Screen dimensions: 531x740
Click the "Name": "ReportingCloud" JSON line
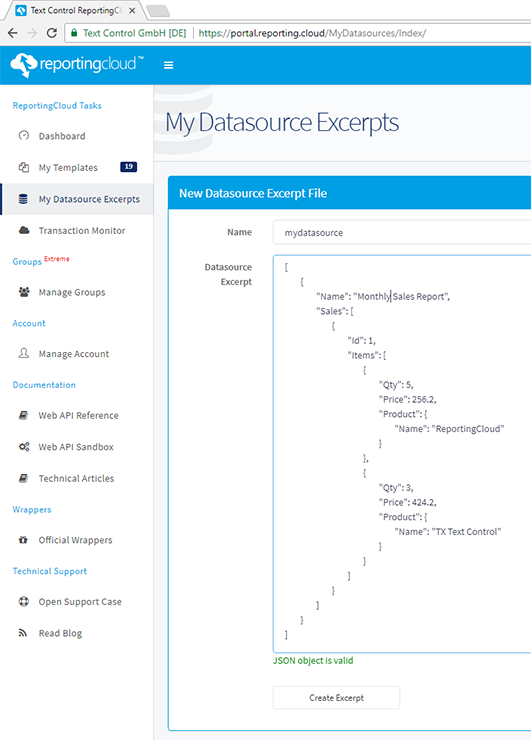(x=449, y=429)
